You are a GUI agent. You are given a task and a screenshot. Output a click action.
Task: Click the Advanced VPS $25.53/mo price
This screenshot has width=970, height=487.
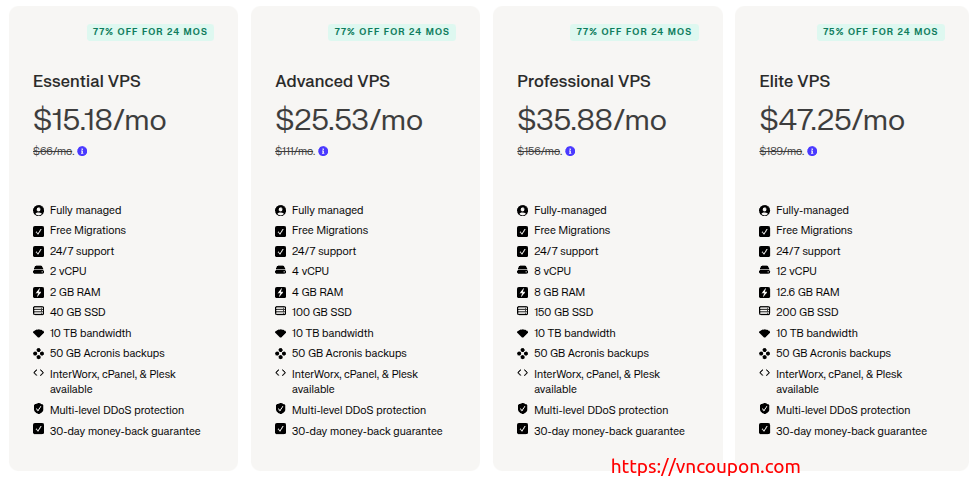pyautogui.click(x=349, y=120)
